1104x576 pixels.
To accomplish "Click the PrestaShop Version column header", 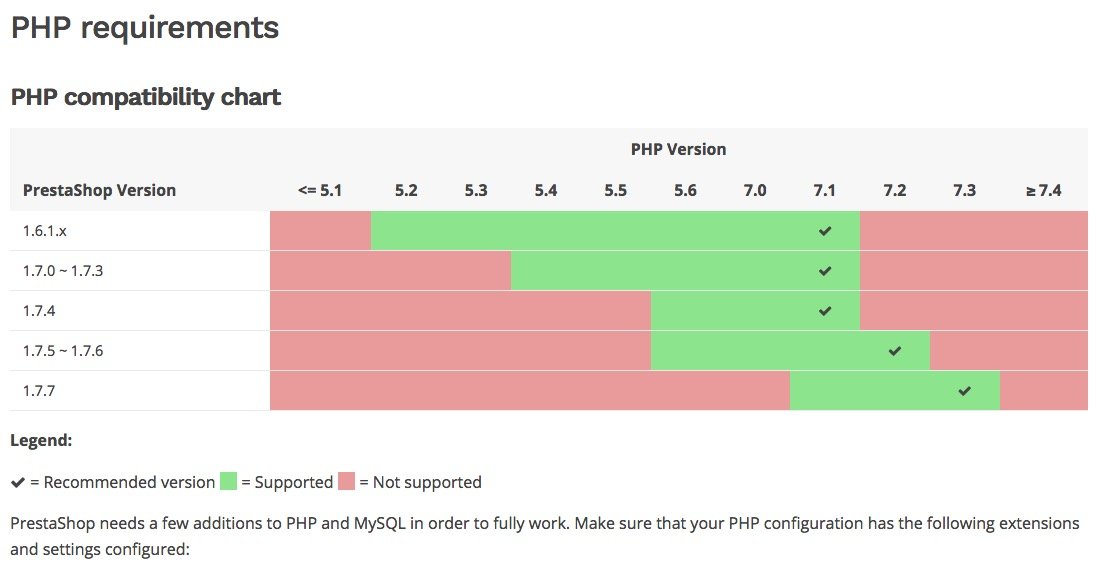I will coord(99,190).
